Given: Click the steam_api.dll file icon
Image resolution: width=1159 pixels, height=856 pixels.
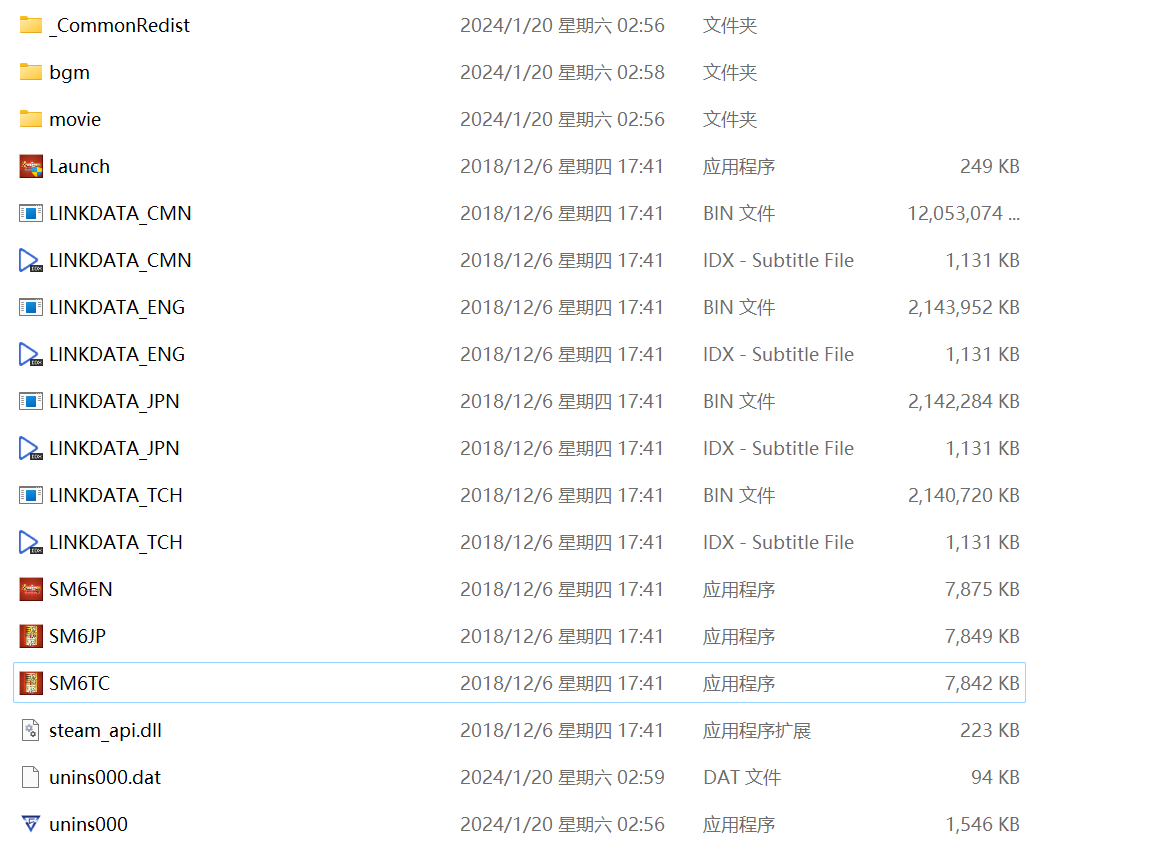Looking at the screenshot, I should coord(31,730).
